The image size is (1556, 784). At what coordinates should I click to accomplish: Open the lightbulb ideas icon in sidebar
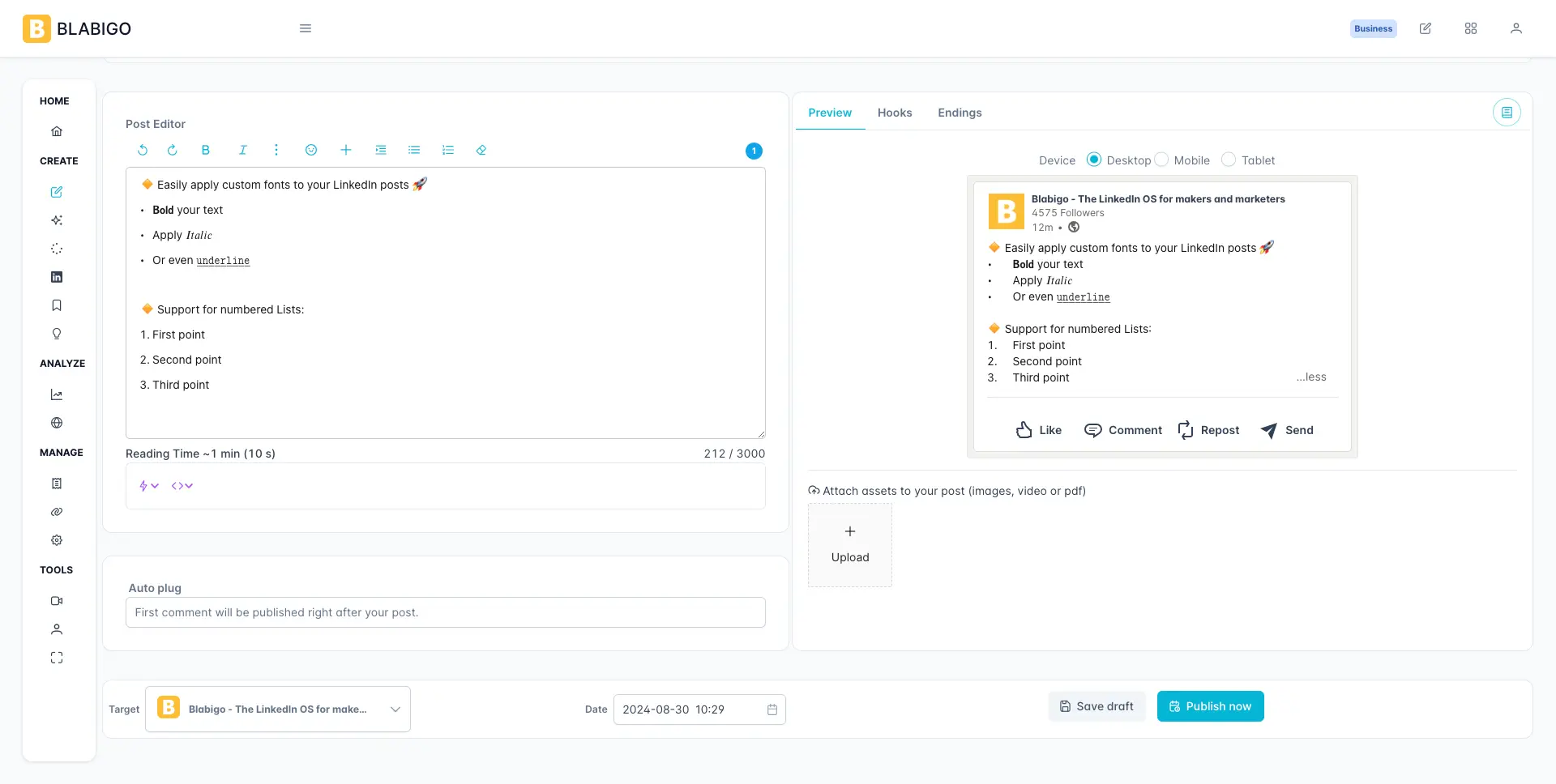57,334
